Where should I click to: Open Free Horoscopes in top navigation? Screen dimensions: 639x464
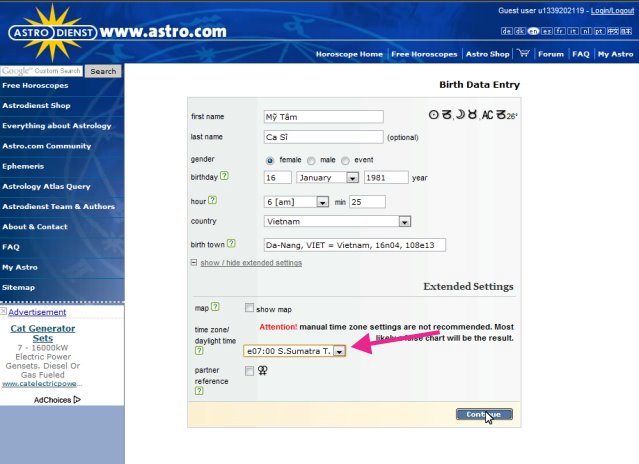coord(426,54)
